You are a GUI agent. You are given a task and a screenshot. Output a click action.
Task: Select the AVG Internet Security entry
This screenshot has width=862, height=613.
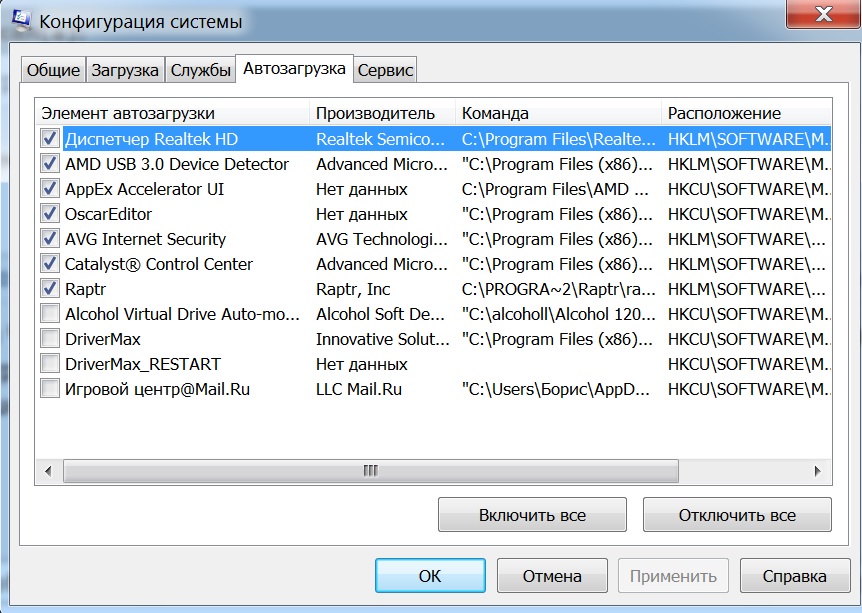coord(145,239)
